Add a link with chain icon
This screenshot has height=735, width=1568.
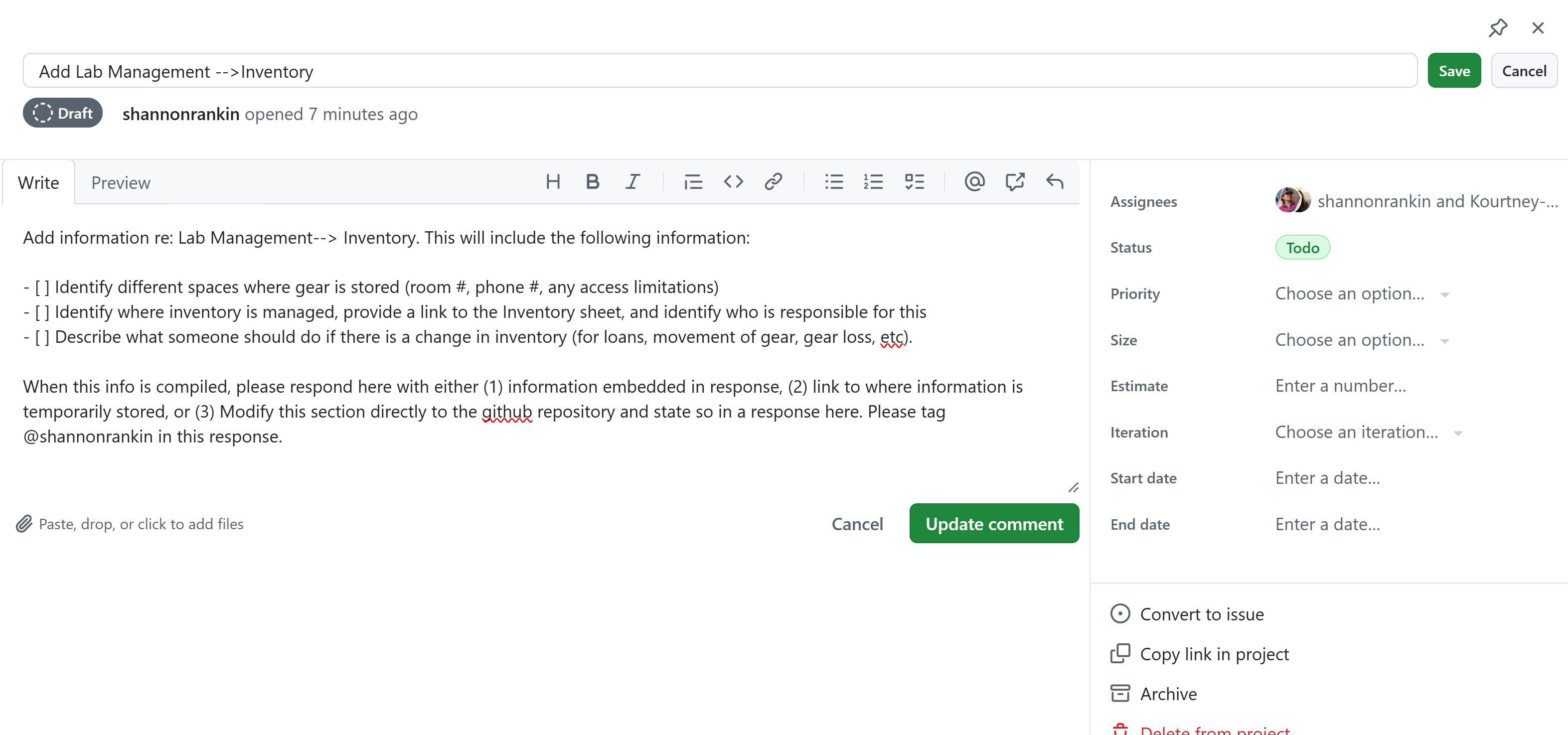click(x=773, y=182)
